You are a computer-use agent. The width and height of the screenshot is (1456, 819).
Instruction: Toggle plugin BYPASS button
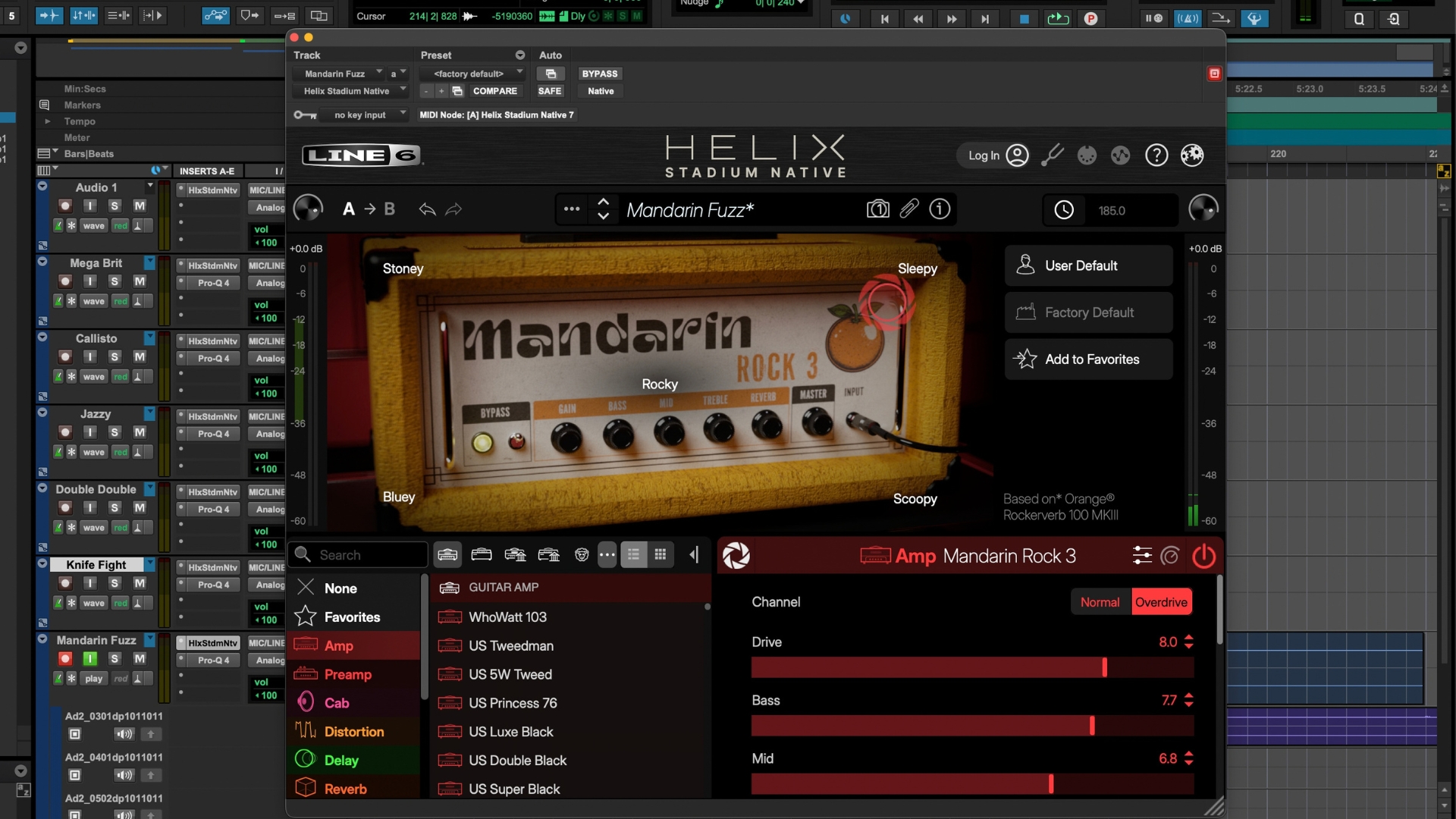[599, 74]
